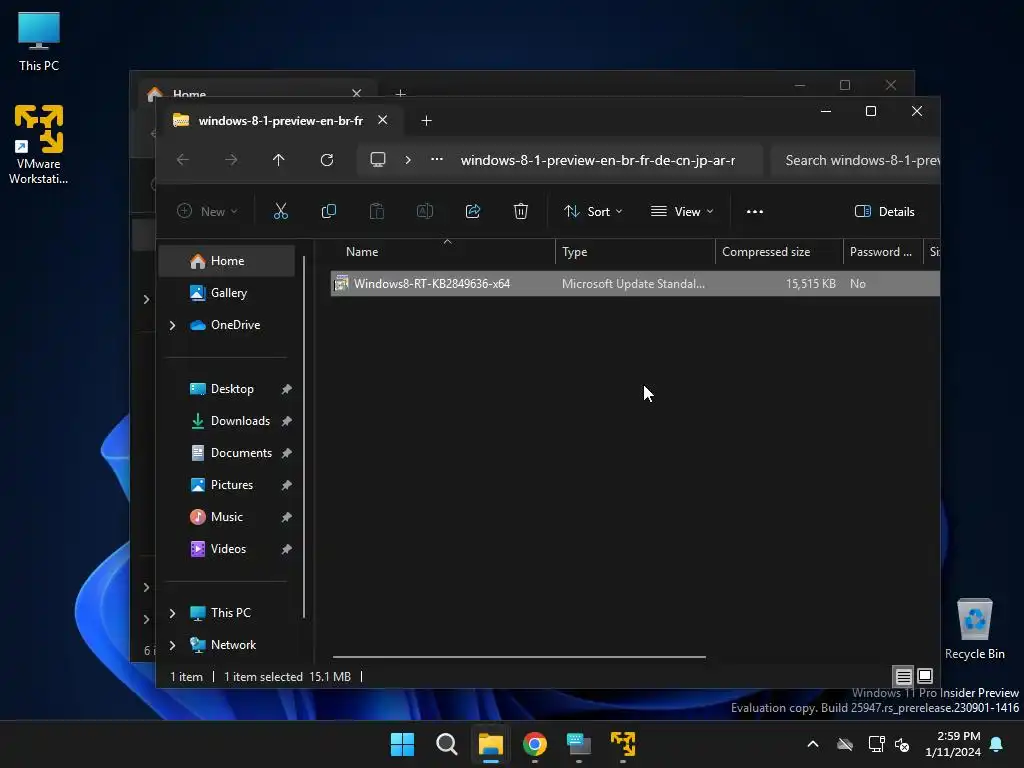Close the Home tab in back window
Screen dimensions: 1024x768
pyautogui.click(x=357, y=93)
